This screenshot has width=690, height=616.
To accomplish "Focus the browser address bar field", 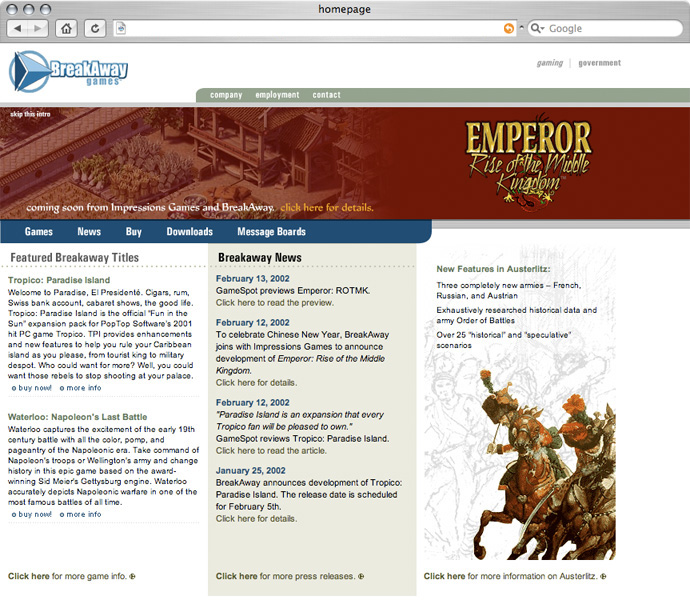I will coord(314,29).
